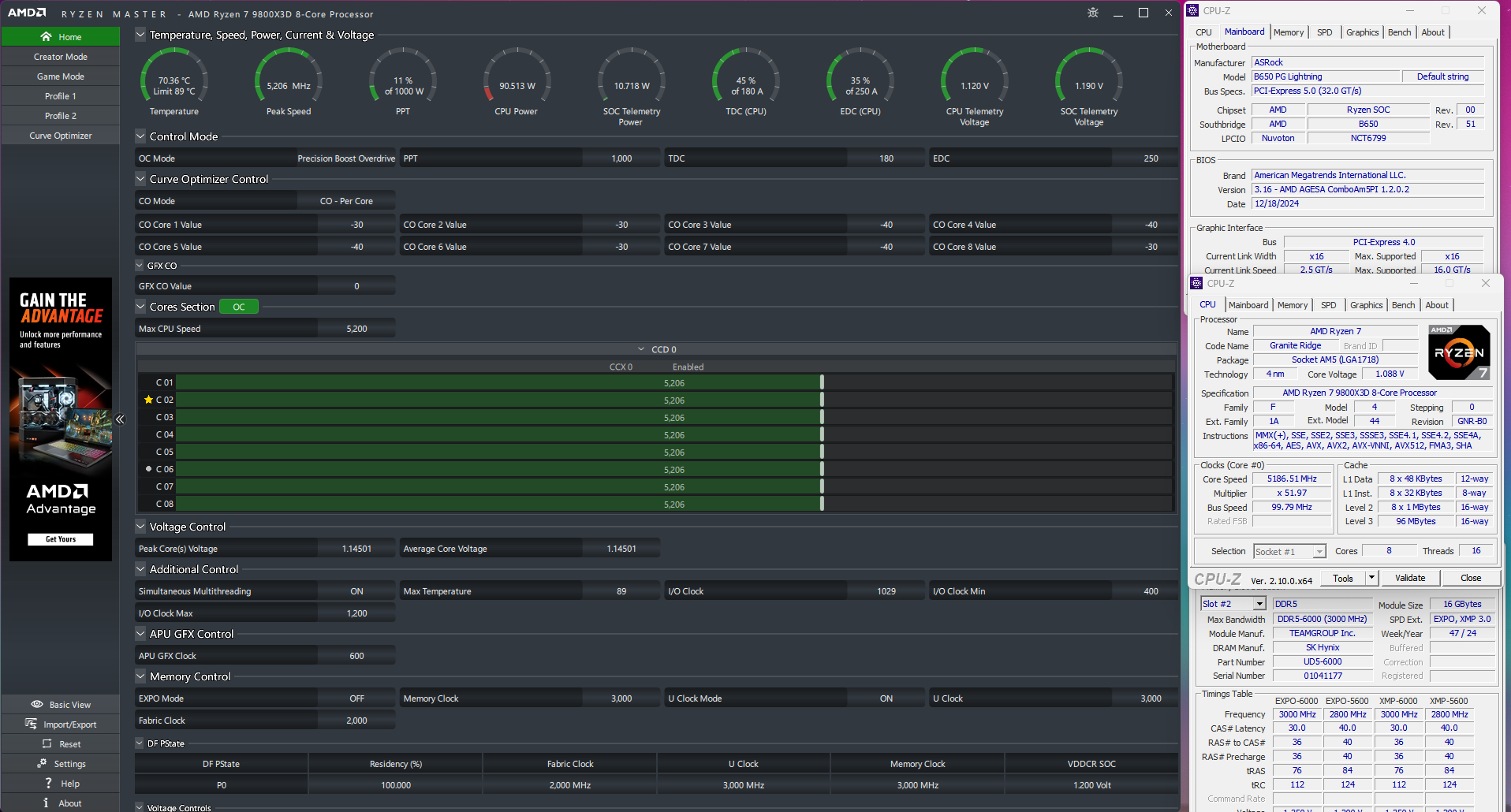Screen dimensions: 1511x812
Task: Collapse the Memory Control section
Action: coord(140,676)
